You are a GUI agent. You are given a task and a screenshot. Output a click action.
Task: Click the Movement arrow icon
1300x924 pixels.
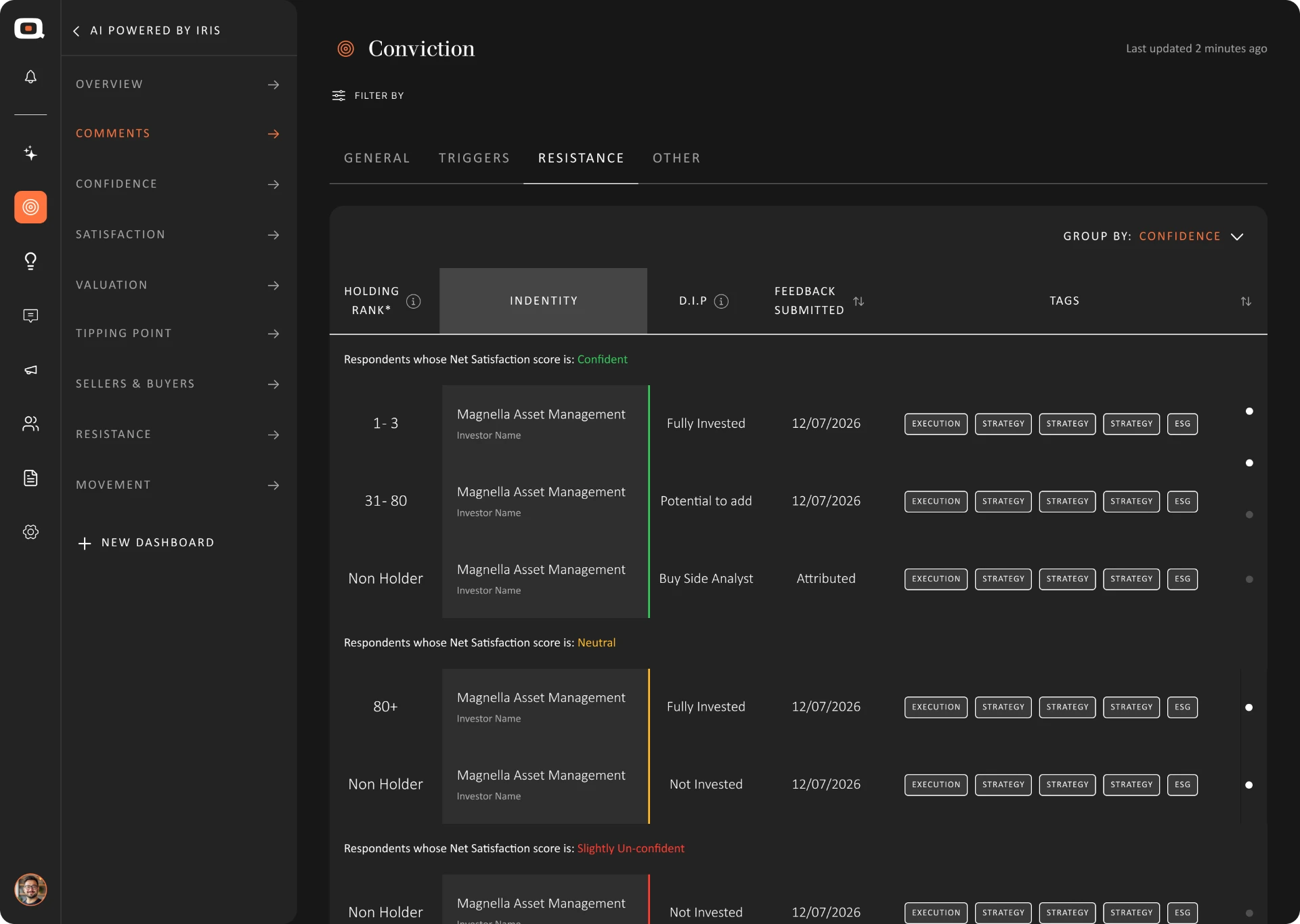click(x=274, y=485)
